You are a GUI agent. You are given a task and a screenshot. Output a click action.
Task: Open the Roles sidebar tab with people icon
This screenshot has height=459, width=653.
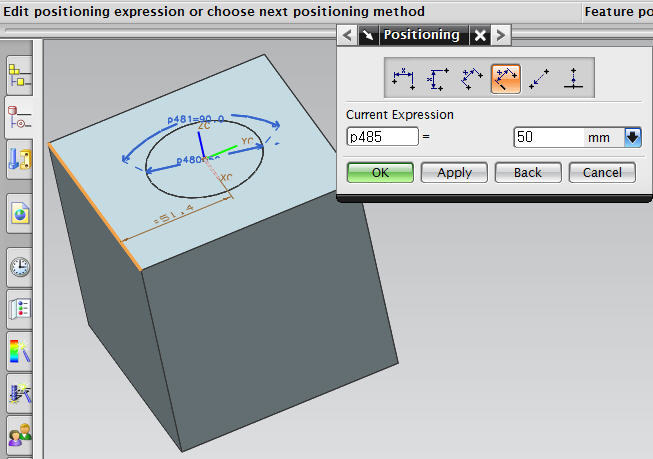(20, 435)
